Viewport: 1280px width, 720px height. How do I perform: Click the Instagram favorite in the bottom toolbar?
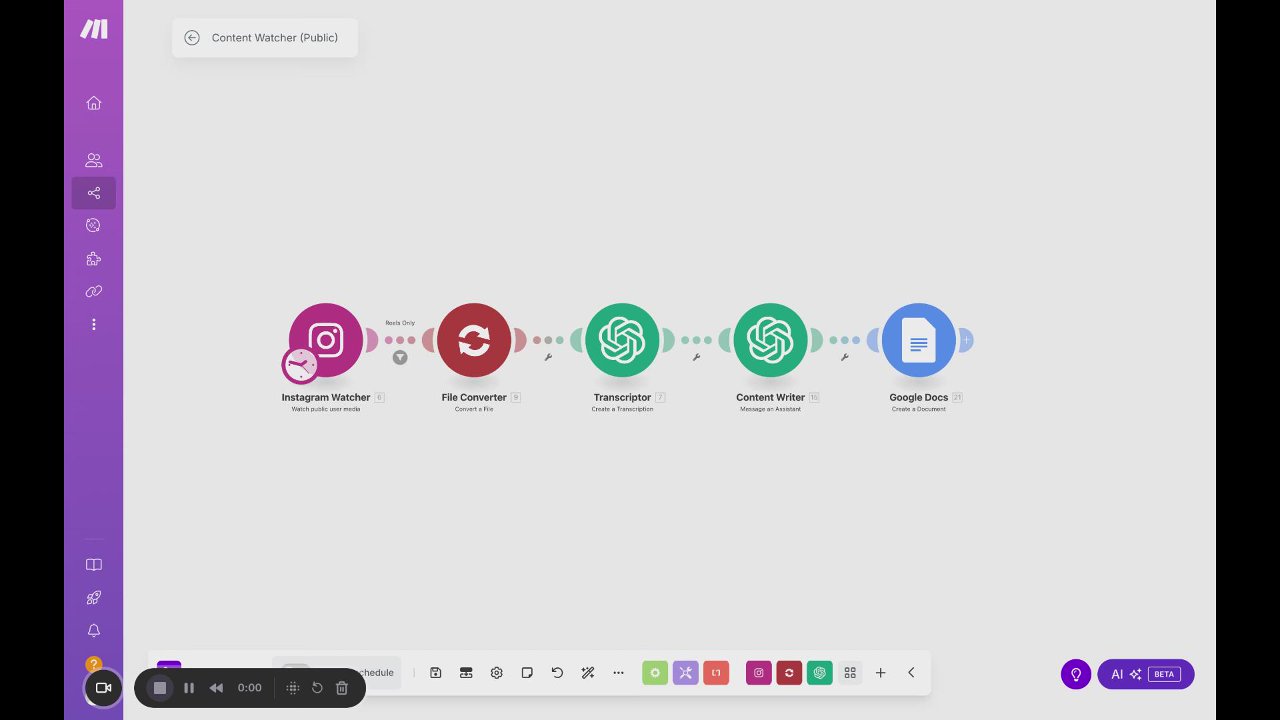759,673
